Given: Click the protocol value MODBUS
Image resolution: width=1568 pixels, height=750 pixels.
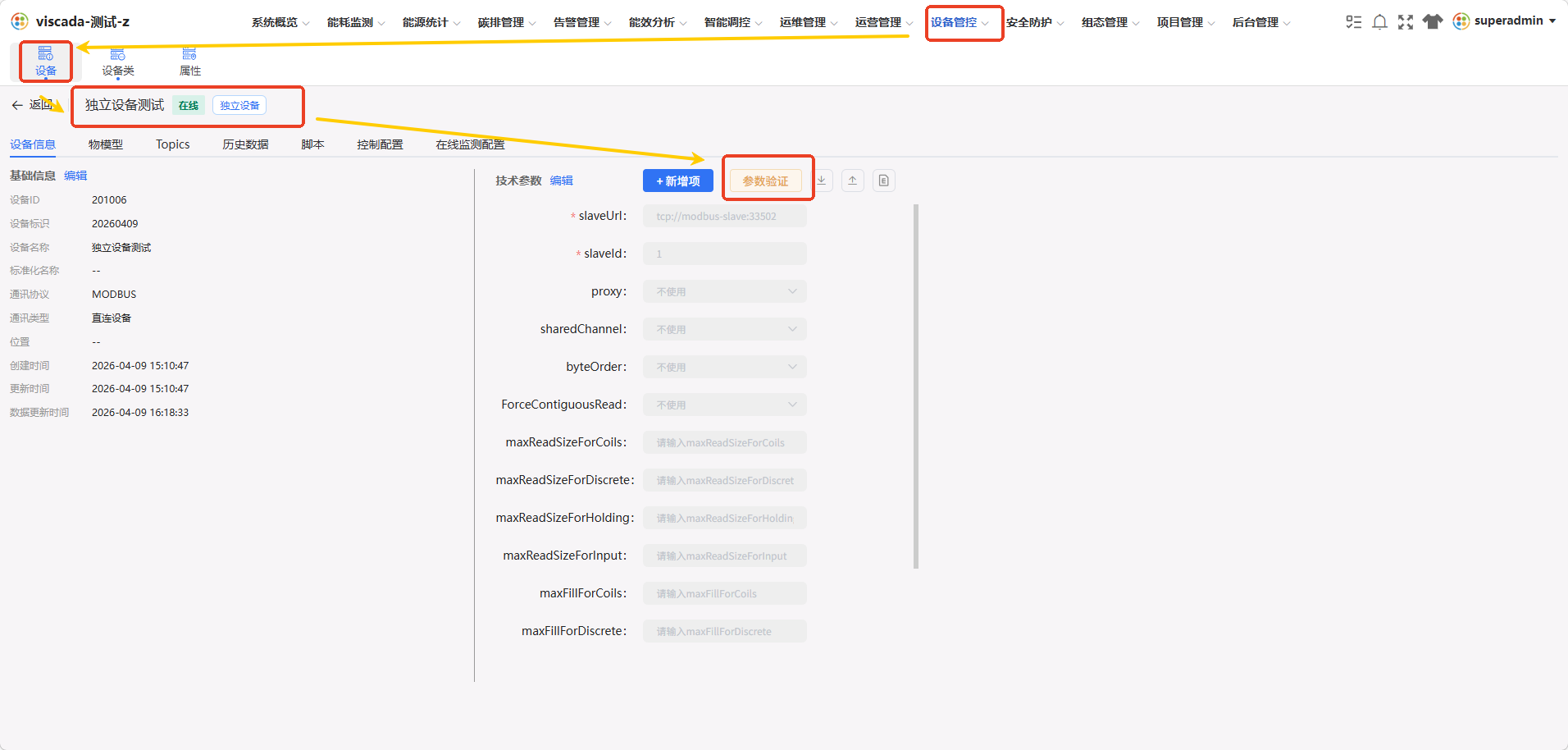Looking at the screenshot, I should [x=114, y=295].
